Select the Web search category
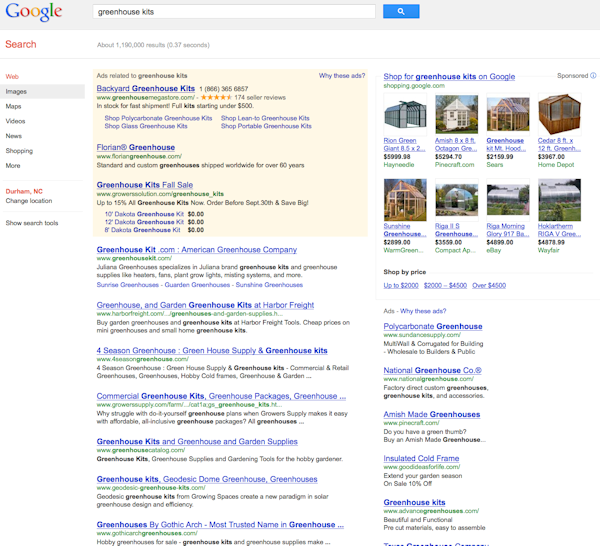Image resolution: width=600 pixels, height=546 pixels. pyautogui.click(x=12, y=77)
